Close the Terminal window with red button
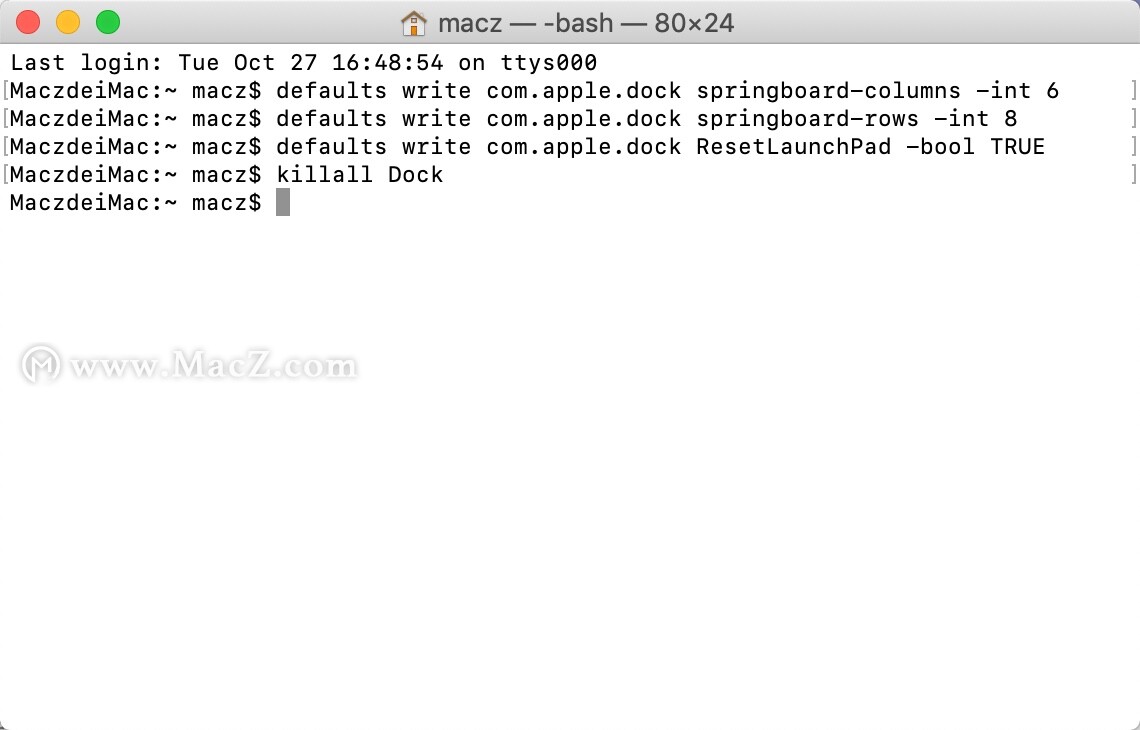The width and height of the screenshot is (1140, 730). (x=28, y=23)
